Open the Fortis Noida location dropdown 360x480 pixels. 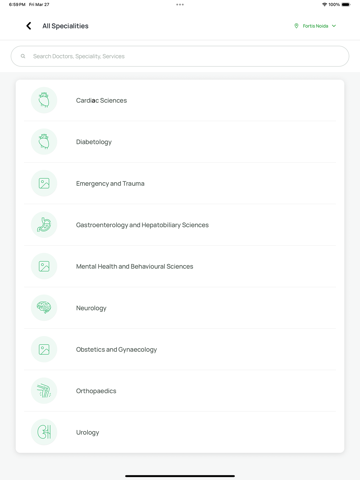point(315,26)
